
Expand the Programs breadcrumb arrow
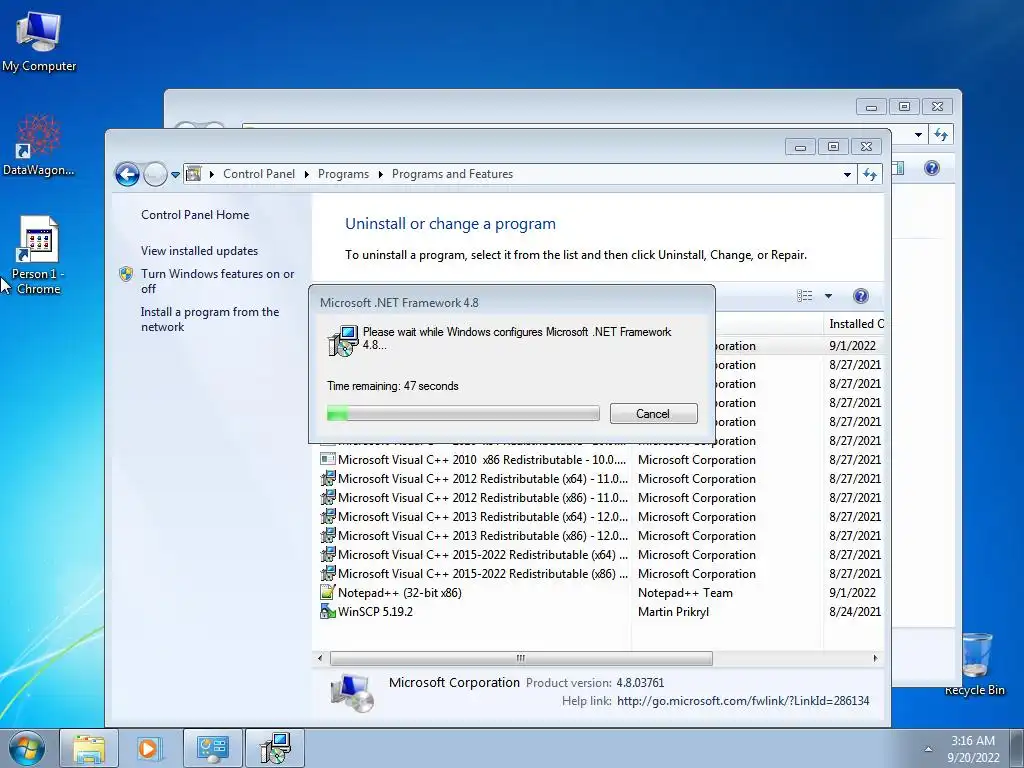click(x=381, y=174)
